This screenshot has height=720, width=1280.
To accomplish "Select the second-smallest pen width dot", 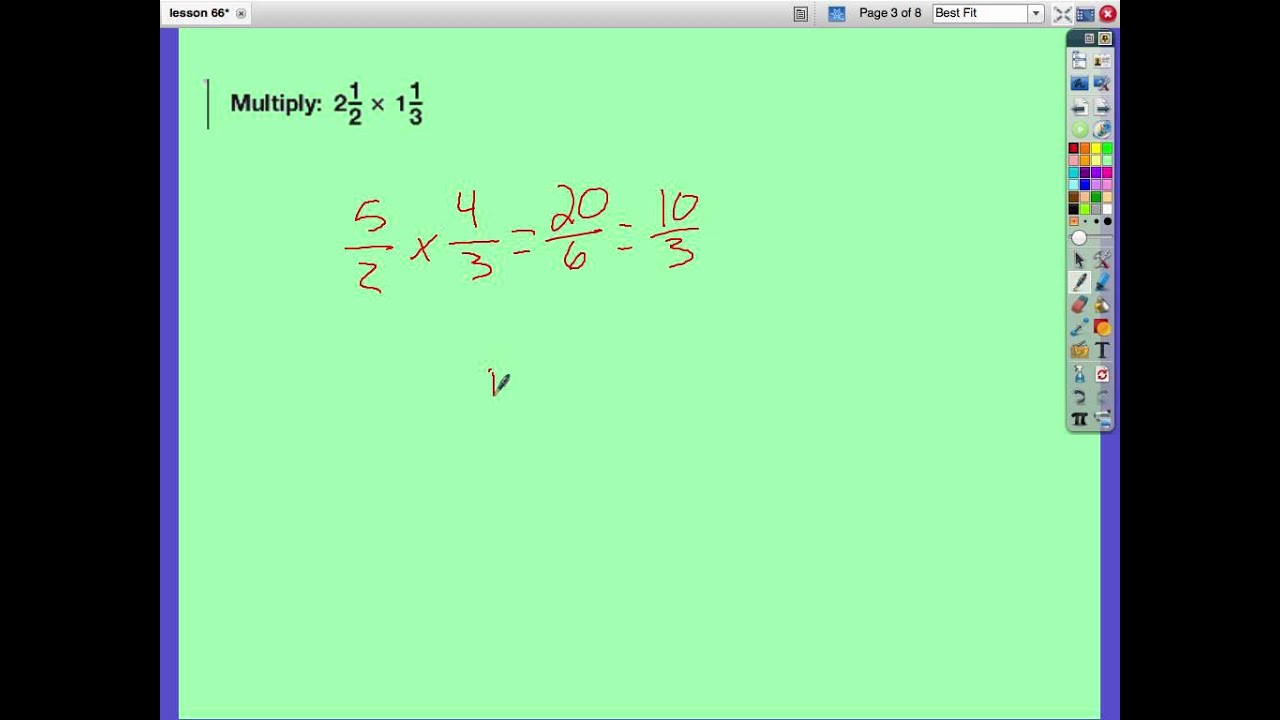I will pyautogui.click(x=1086, y=221).
